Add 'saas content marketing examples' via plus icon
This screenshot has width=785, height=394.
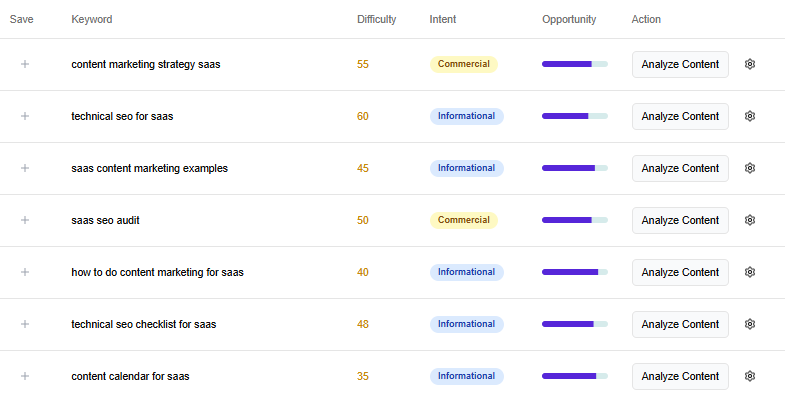[25, 168]
